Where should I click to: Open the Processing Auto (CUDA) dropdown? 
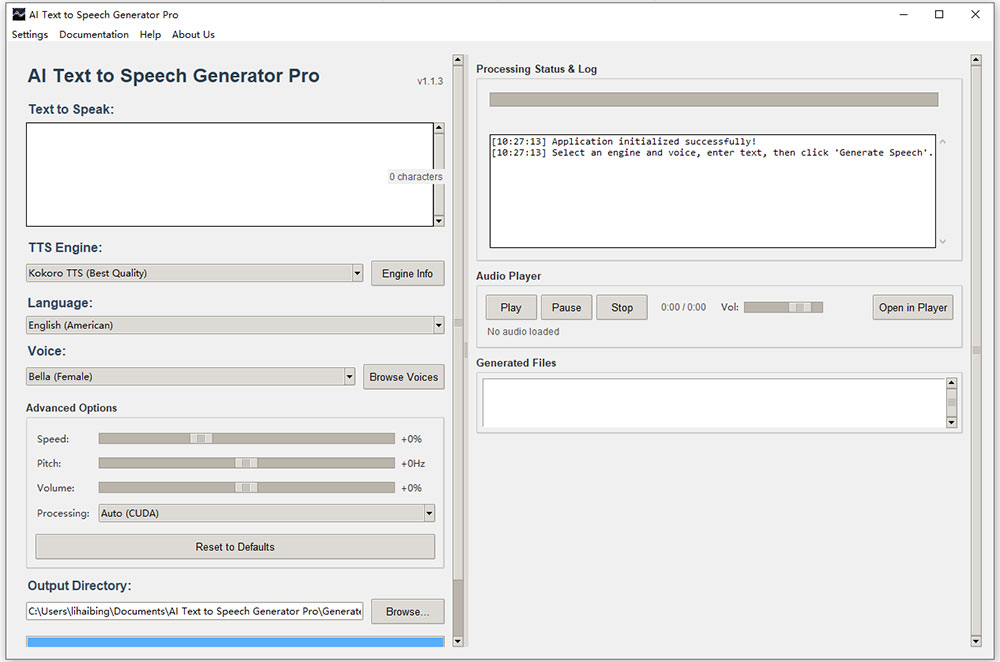pyautogui.click(x=267, y=513)
